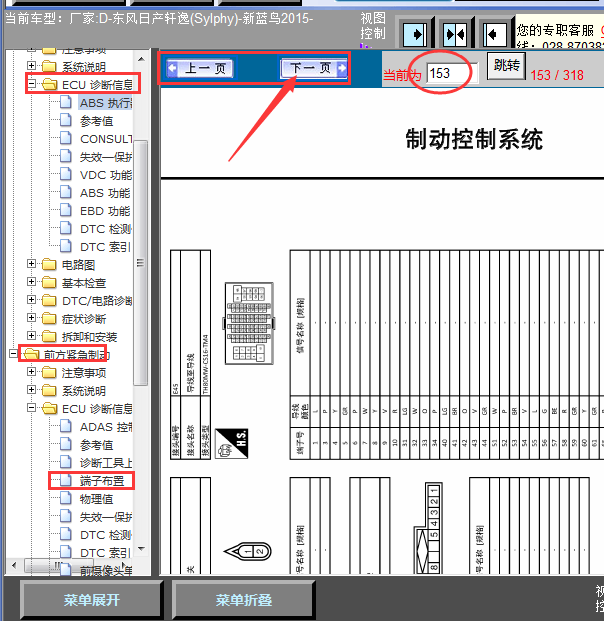Expand the 基本检查 folder
This screenshot has height=621, width=604.
pos(31,282)
